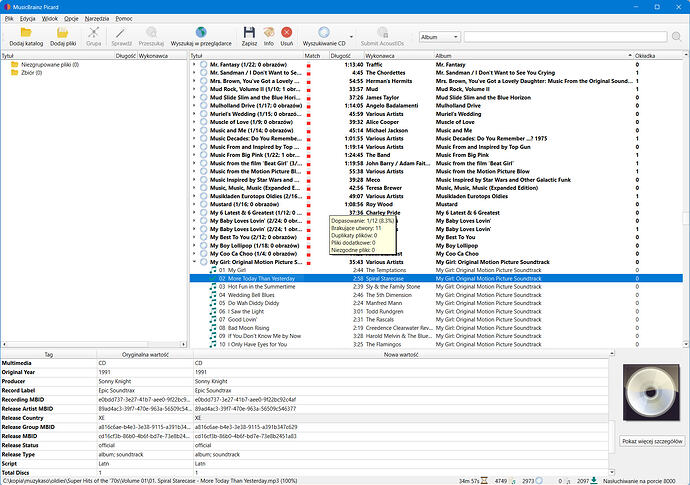Click the music note icon of Wedding Bell Blues
Screen dimensions: 690x485
tap(213, 295)
